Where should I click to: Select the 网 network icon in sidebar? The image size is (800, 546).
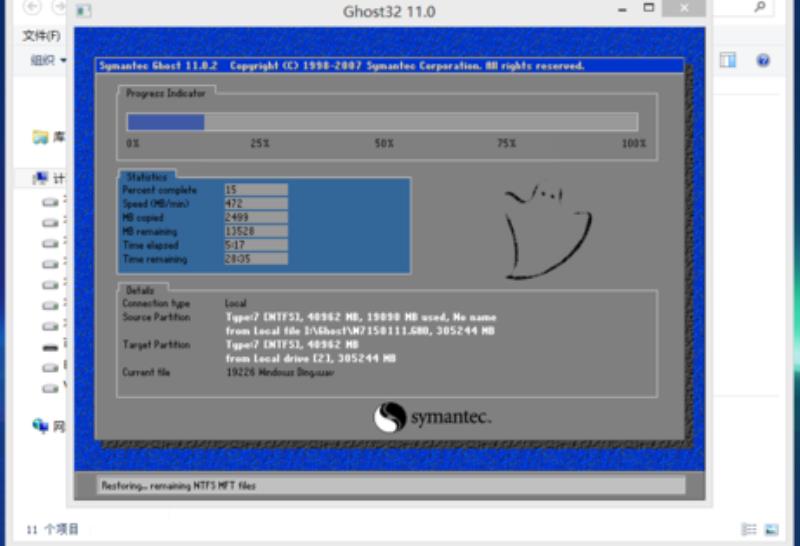pyautogui.click(x=40, y=425)
